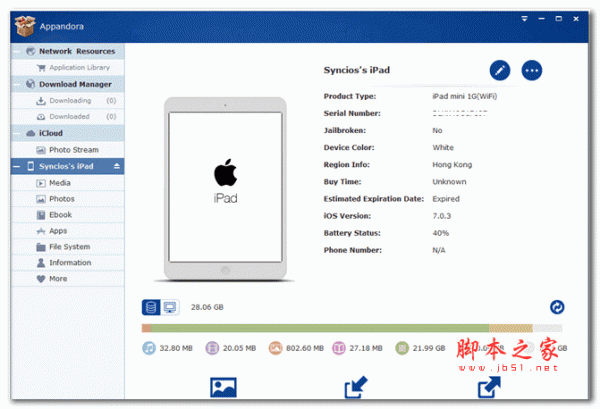Viewport: 600px width, 409px height.
Task: Click the Syncios's iPad device name heading
Action: 357,70
